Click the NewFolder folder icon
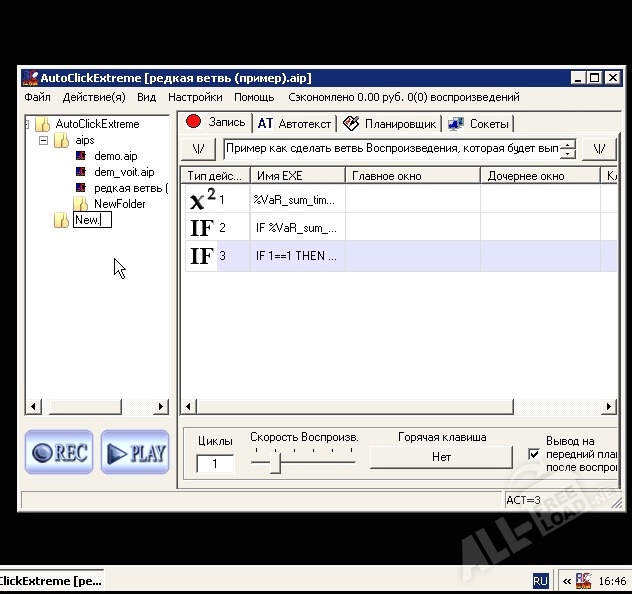The image size is (632, 594). pyautogui.click(x=81, y=204)
